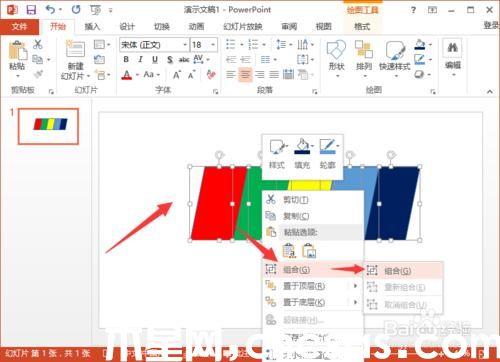Click the Redo icon in title bar

(x=76, y=9)
